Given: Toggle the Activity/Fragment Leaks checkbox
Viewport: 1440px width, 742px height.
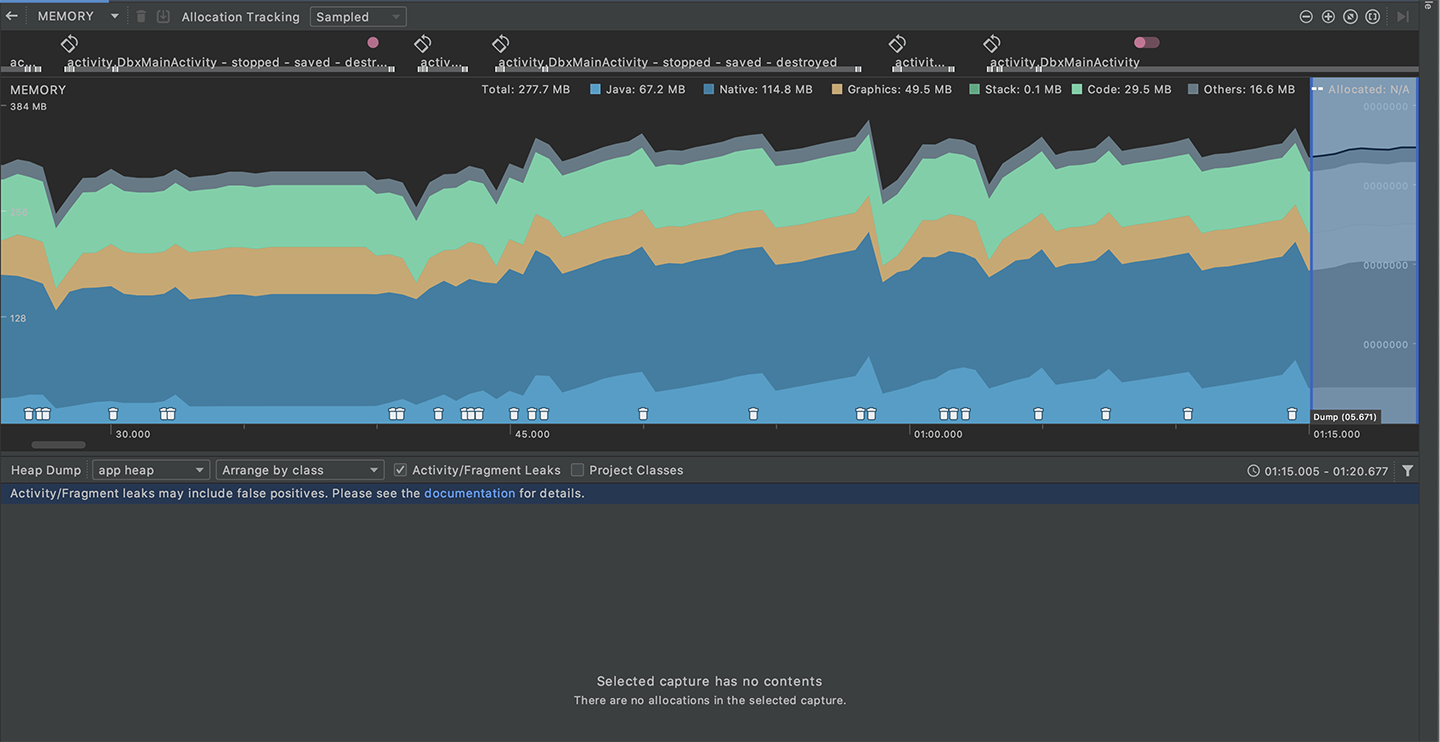Looking at the screenshot, I should pos(400,470).
